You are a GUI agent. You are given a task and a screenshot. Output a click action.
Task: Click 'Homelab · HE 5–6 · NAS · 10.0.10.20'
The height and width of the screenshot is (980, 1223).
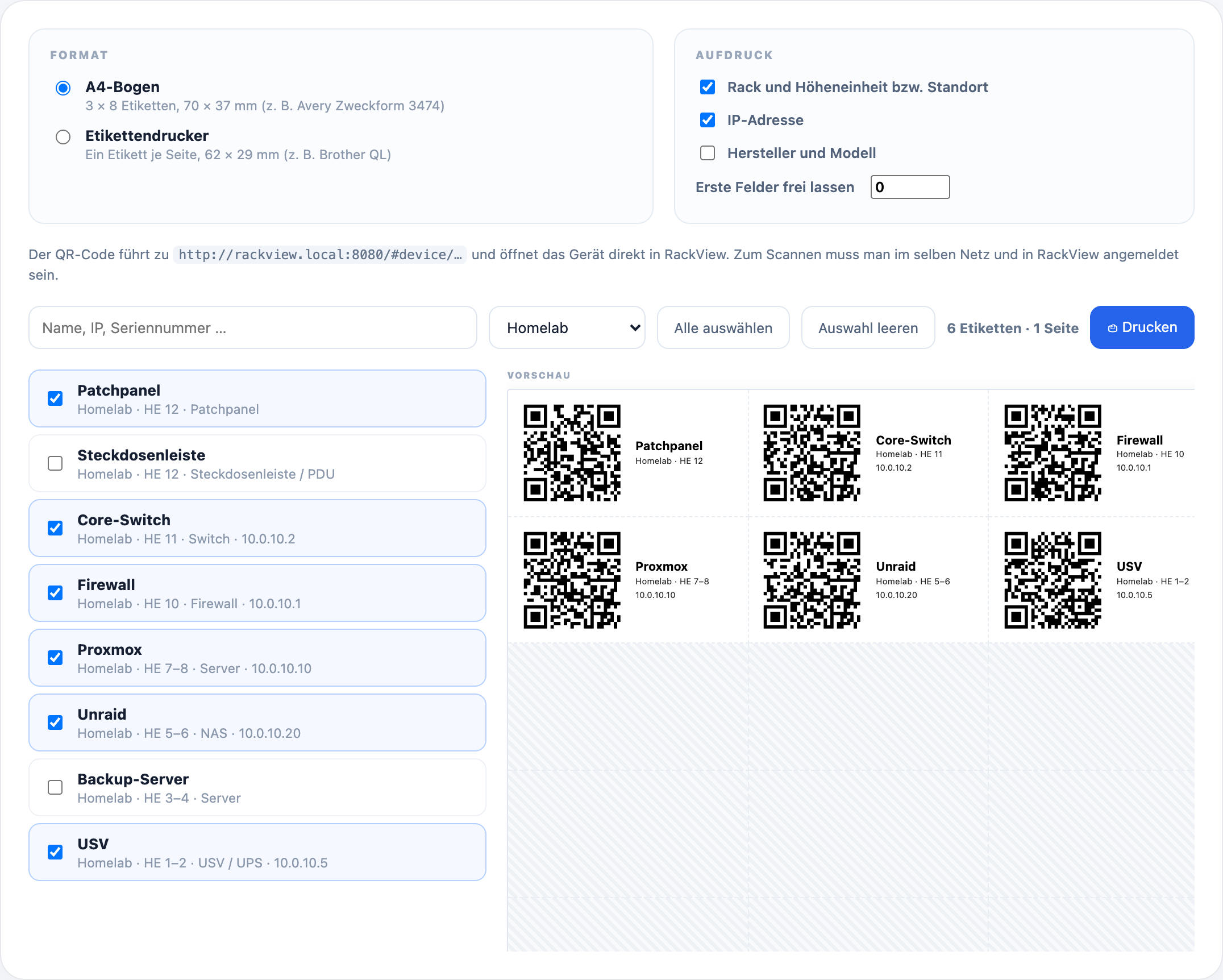(x=189, y=733)
